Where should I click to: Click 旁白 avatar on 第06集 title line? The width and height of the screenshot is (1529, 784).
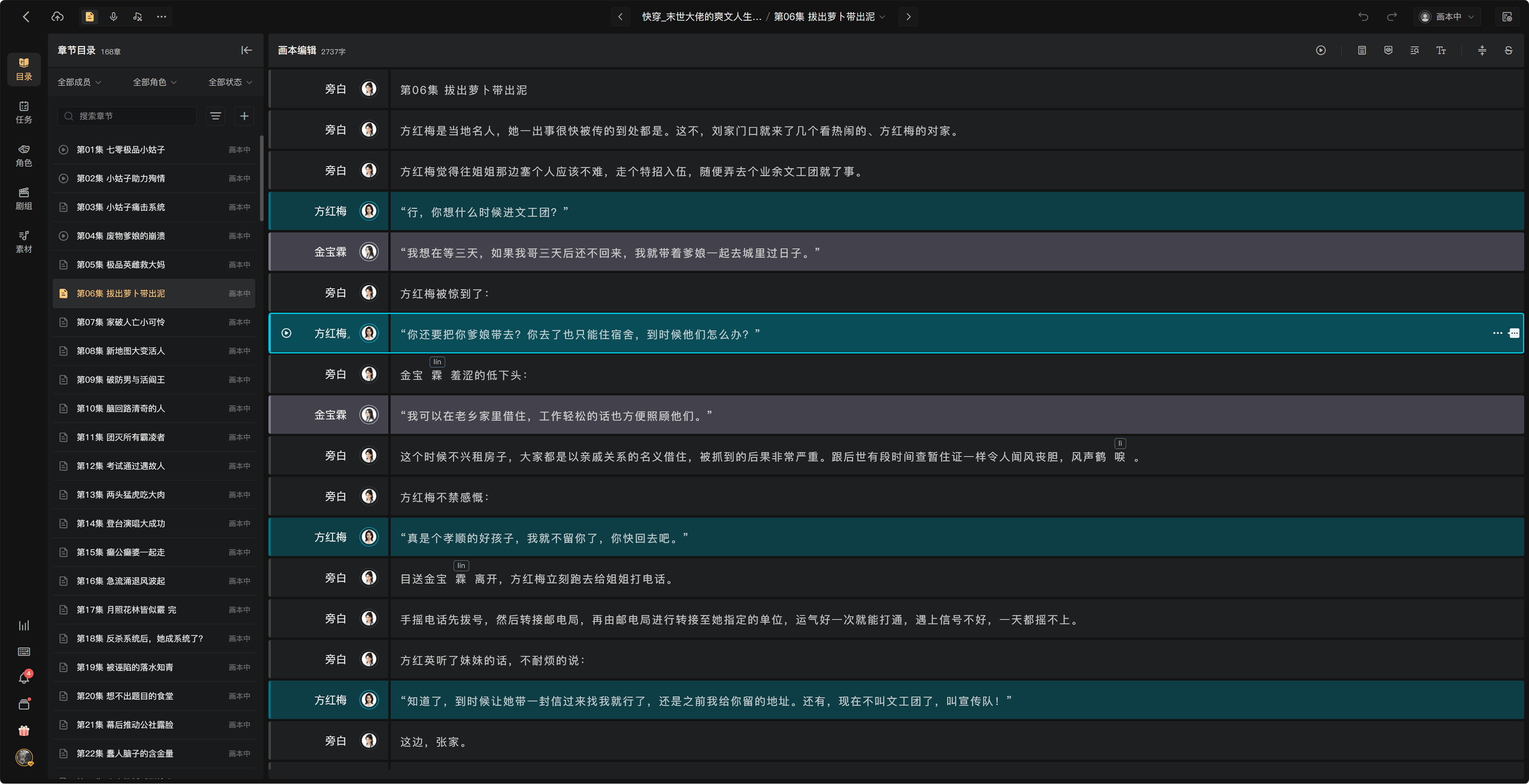(x=369, y=89)
